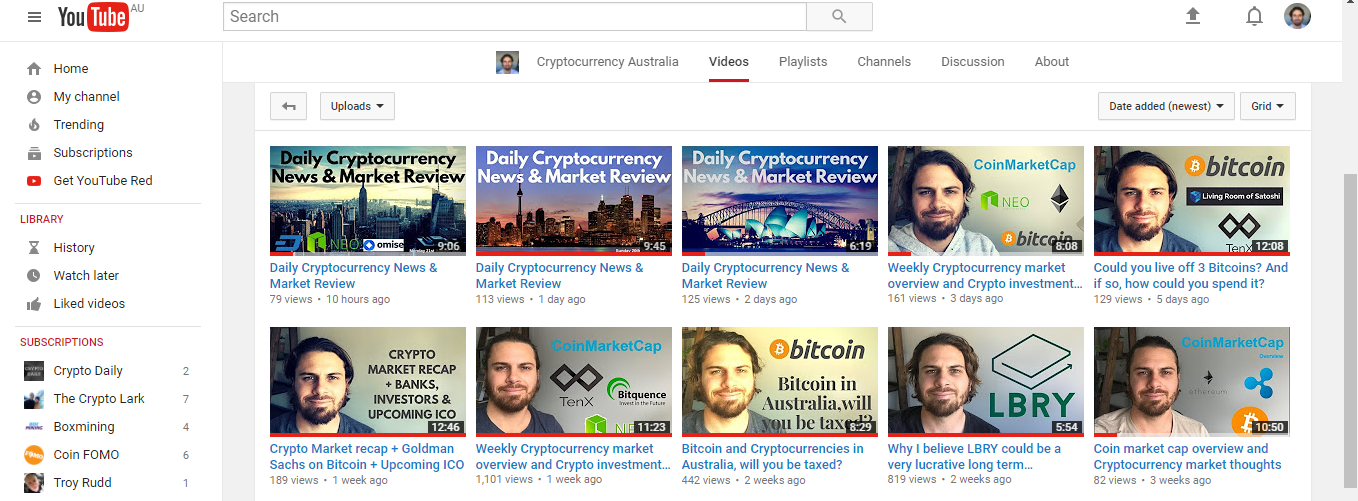This screenshot has width=1358, height=501.
Task: Open the account avatar menu
Action: pyautogui.click(x=1297, y=16)
